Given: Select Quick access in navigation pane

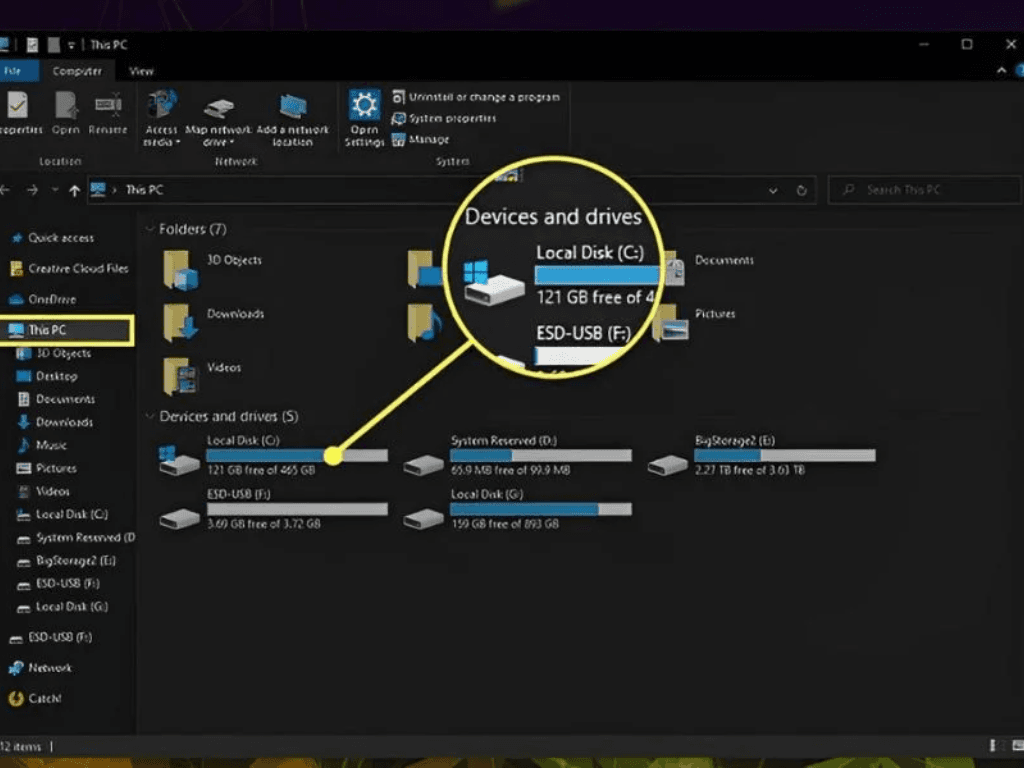Looking at the screenshot, I should (60, 238).
